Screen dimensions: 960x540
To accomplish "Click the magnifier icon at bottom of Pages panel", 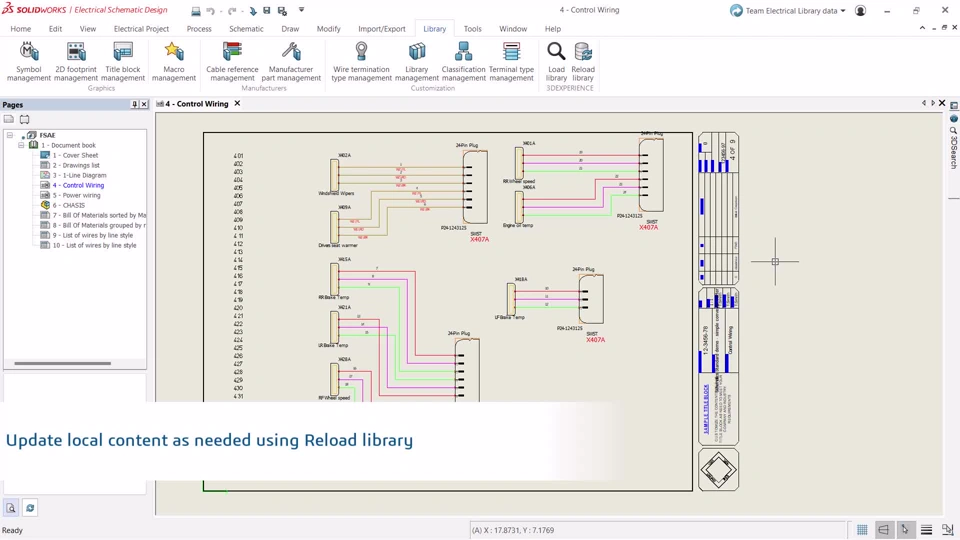I will [11, 508].
